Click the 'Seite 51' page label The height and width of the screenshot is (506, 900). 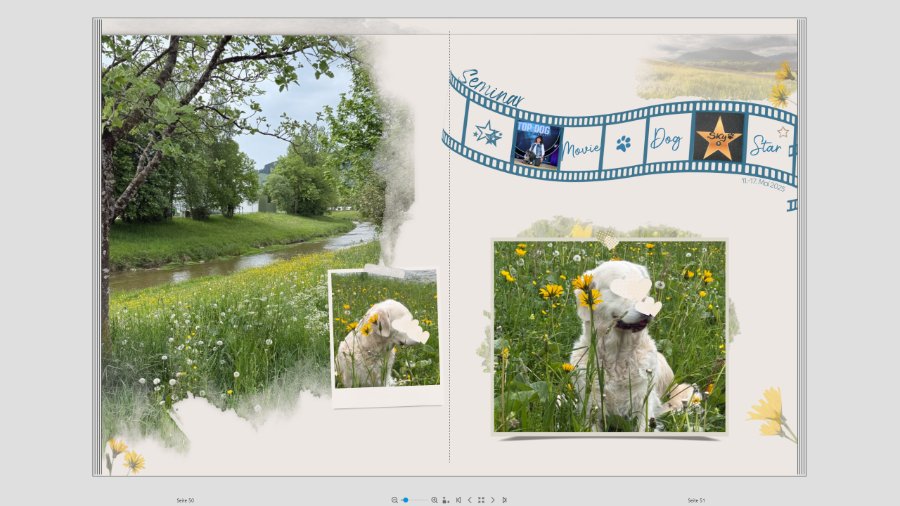[696, 500]
